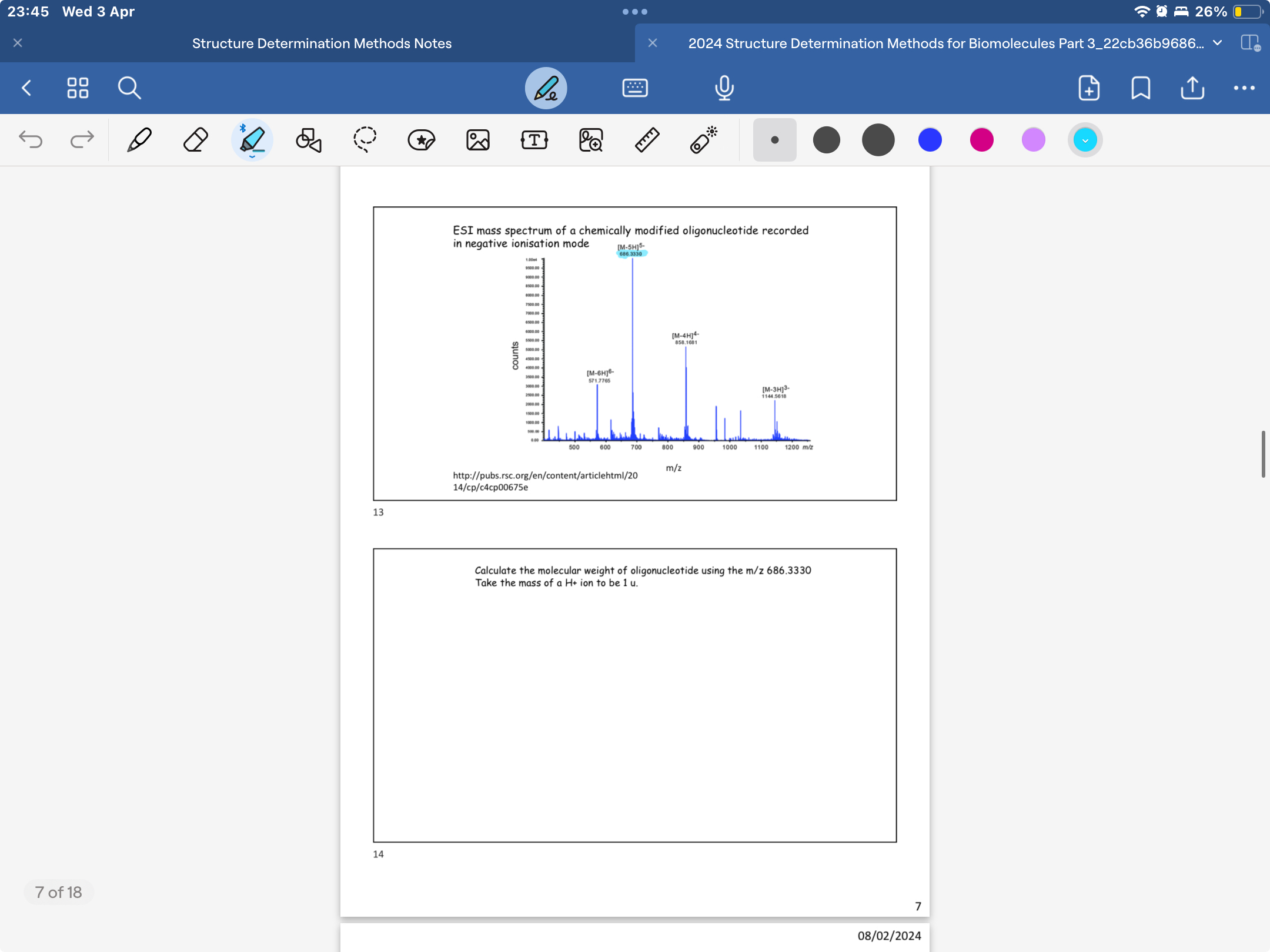
Task: Select the Shapes tool
Action: pyautogui.click(x=308, y=140)
